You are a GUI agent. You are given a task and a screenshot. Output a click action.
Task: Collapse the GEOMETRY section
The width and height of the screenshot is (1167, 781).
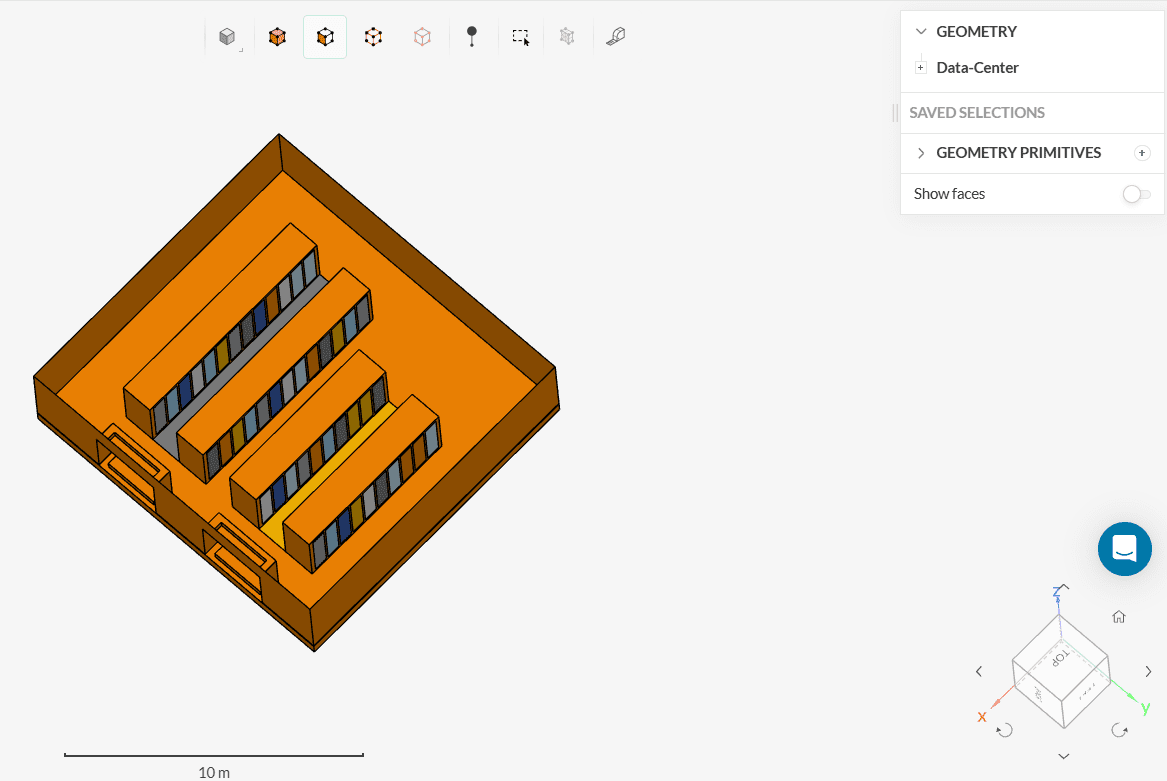[x=921, y=32]
